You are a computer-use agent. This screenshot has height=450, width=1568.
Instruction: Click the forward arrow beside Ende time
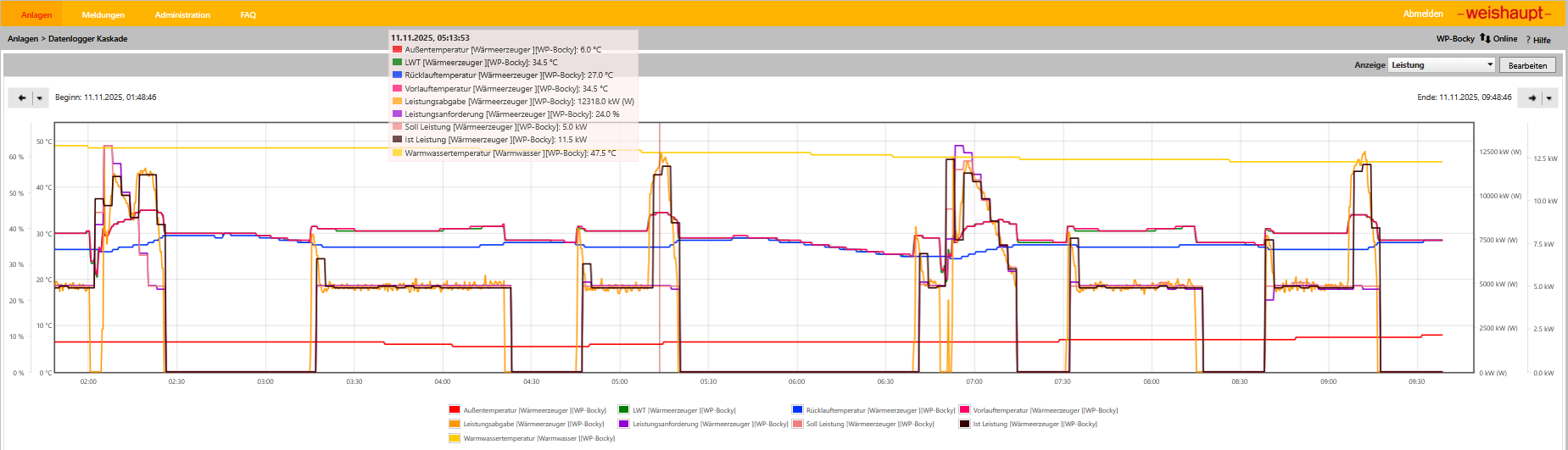point(1532,98)
